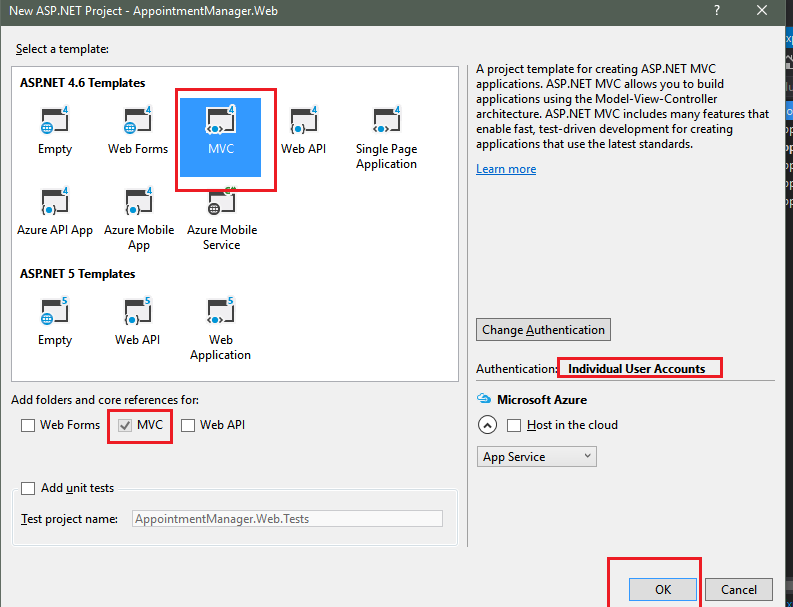The image size is (793, 607).
Task: Pick the Web API template
Action: coord(303,131)
